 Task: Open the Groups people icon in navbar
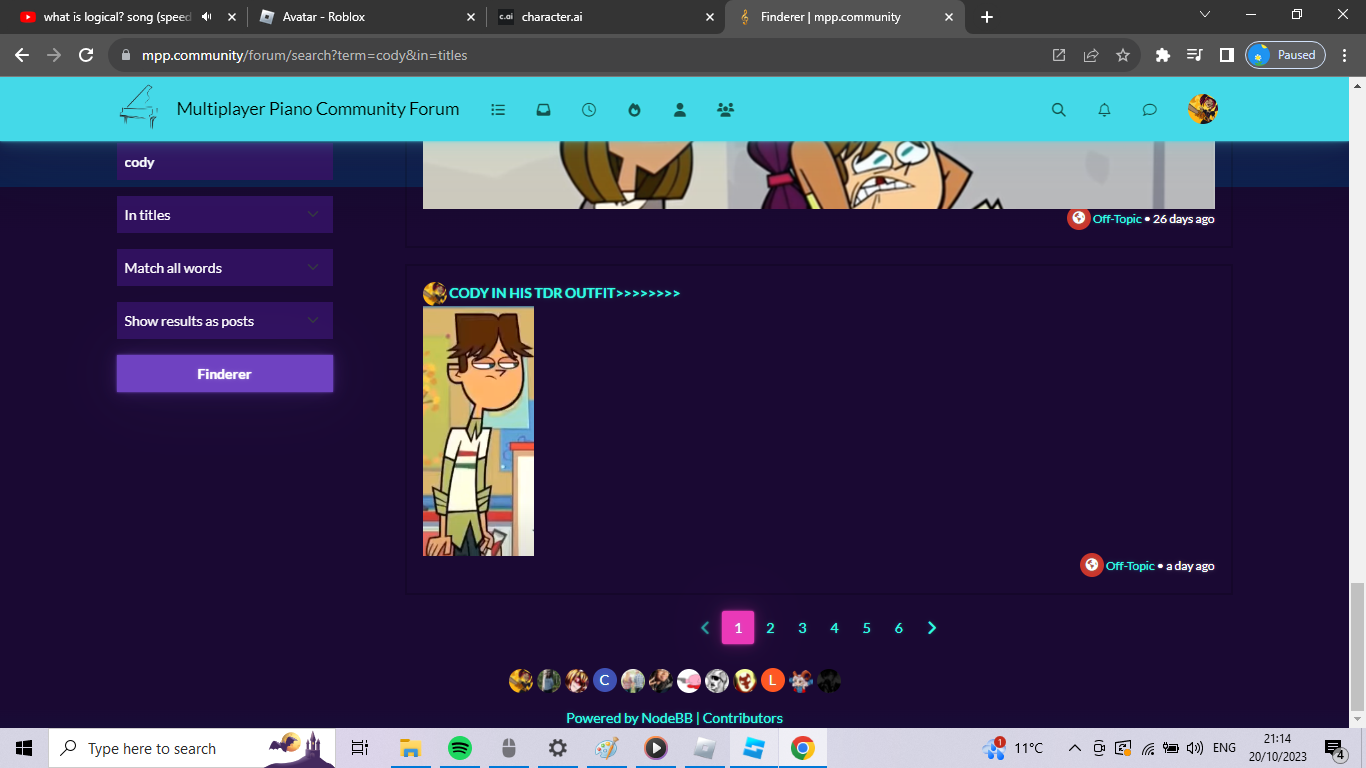click(726, 110)
